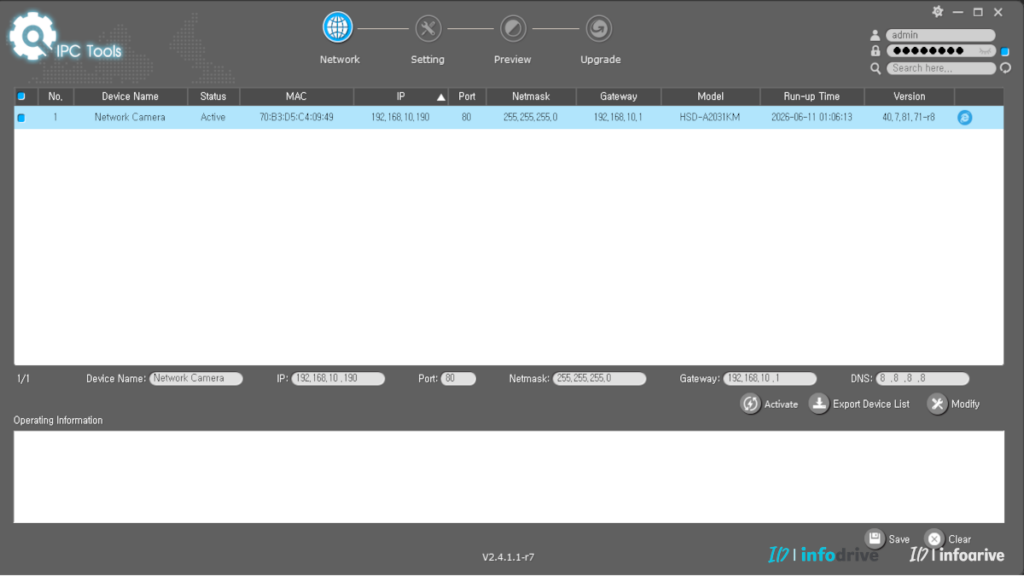The image size is (1024, 576).
Task: Sort by IP using the arrow indicator
Action: click(x=441, y=97)
